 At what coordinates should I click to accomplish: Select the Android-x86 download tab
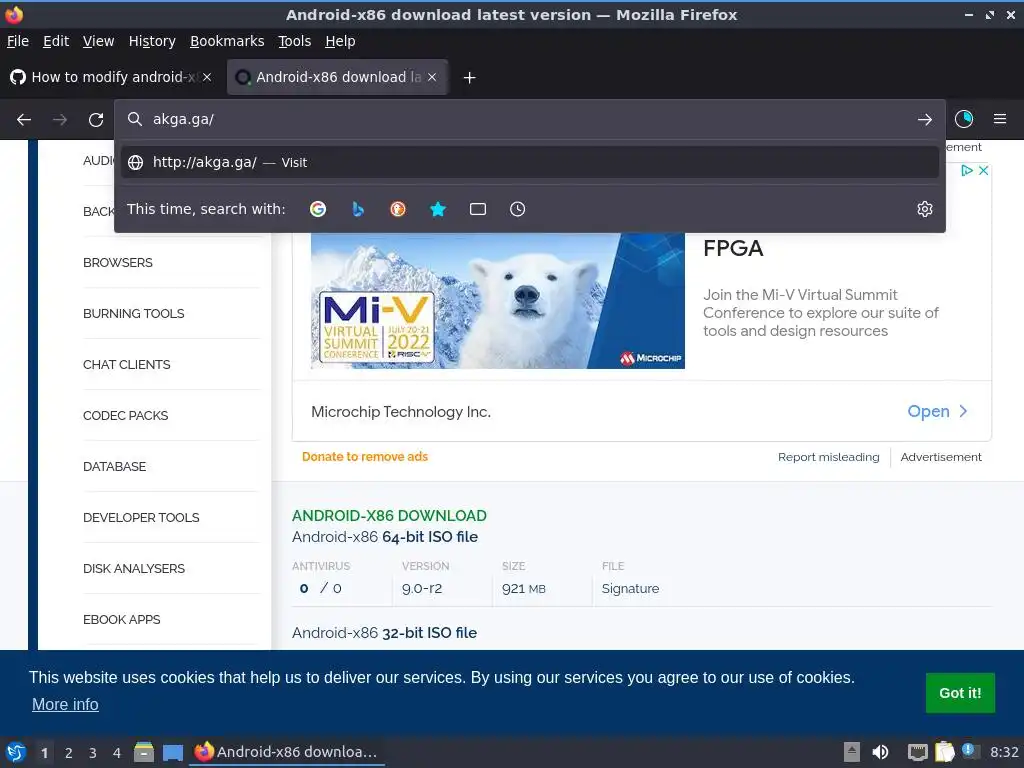pos(338,77)
